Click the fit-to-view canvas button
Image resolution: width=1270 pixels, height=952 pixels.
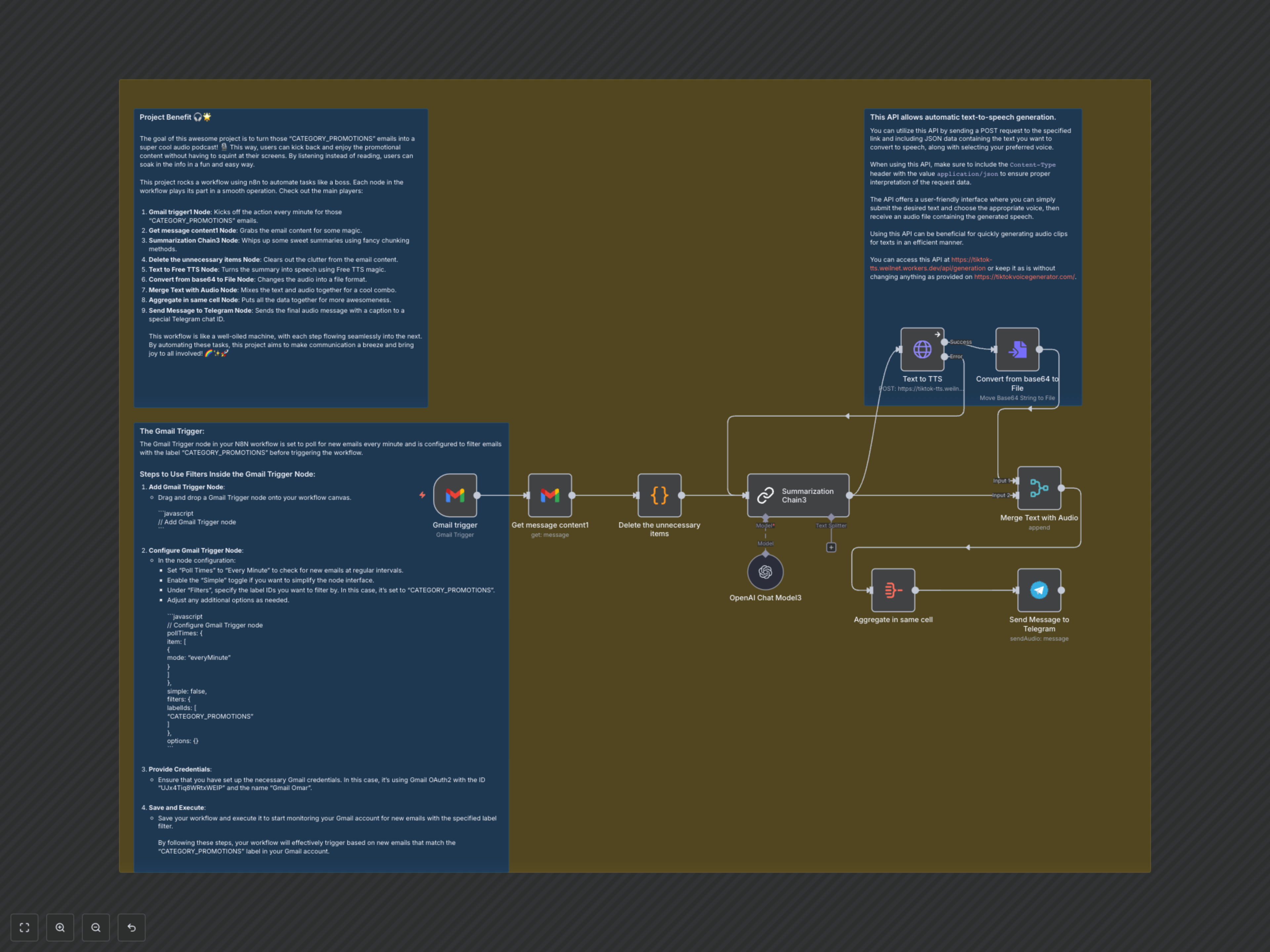(24, 927)
